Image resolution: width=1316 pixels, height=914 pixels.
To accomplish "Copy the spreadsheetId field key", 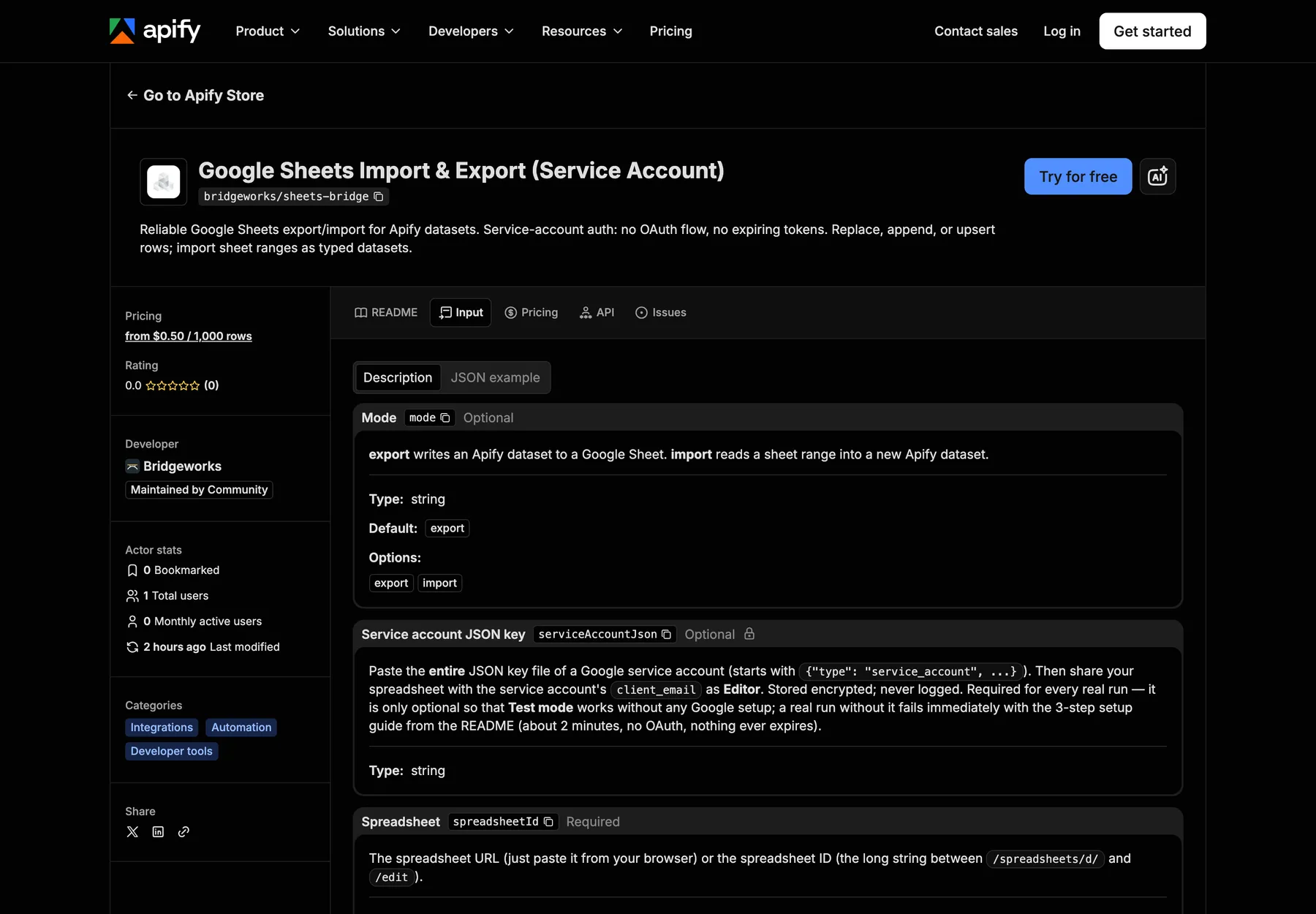I will coord(548,822).
